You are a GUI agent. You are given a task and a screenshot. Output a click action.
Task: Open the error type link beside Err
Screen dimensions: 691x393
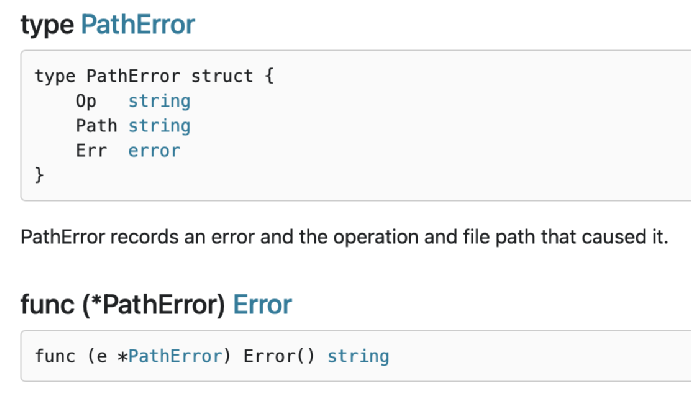pos(154,151)
